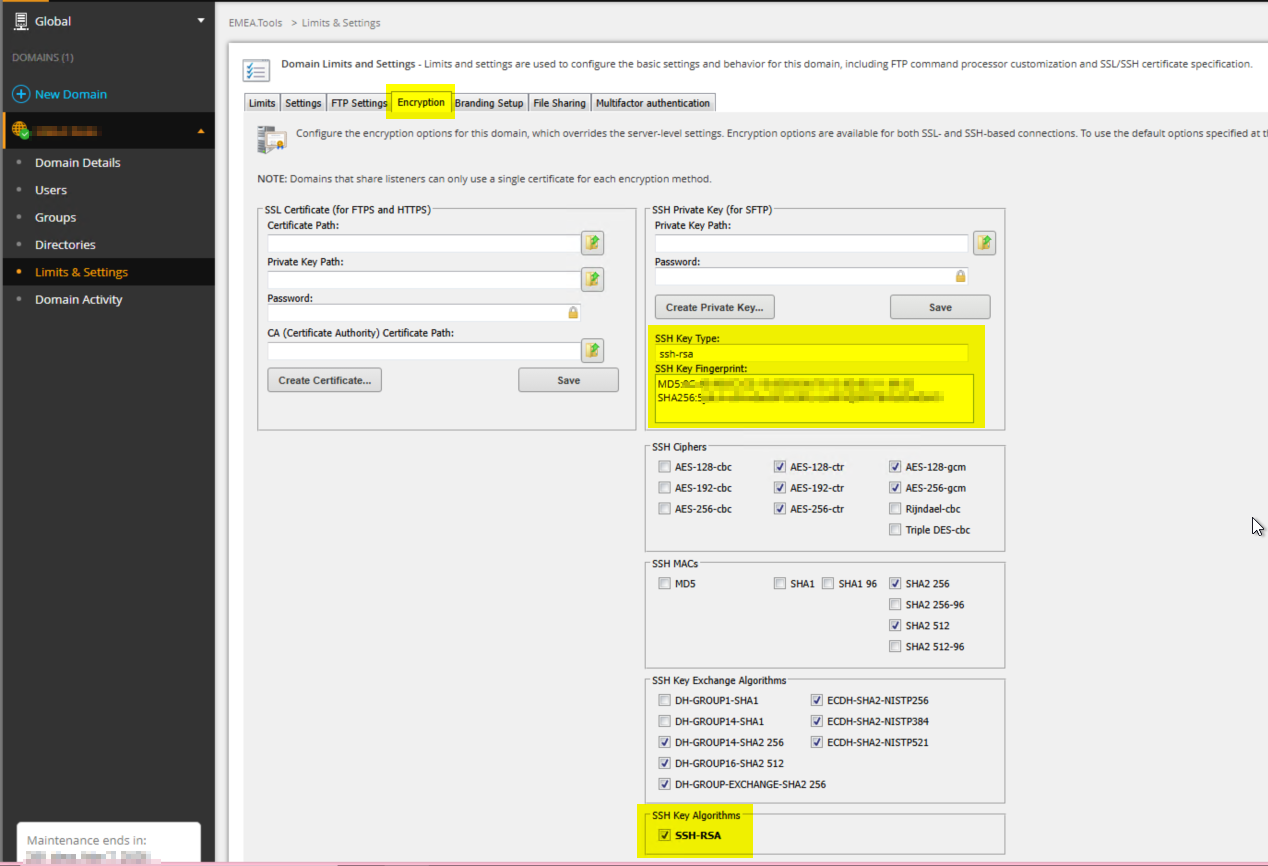Open the Multifactor authentication tab
Image resolution: width=1268 pixels, height=866 pixels.
coord(653,103)
